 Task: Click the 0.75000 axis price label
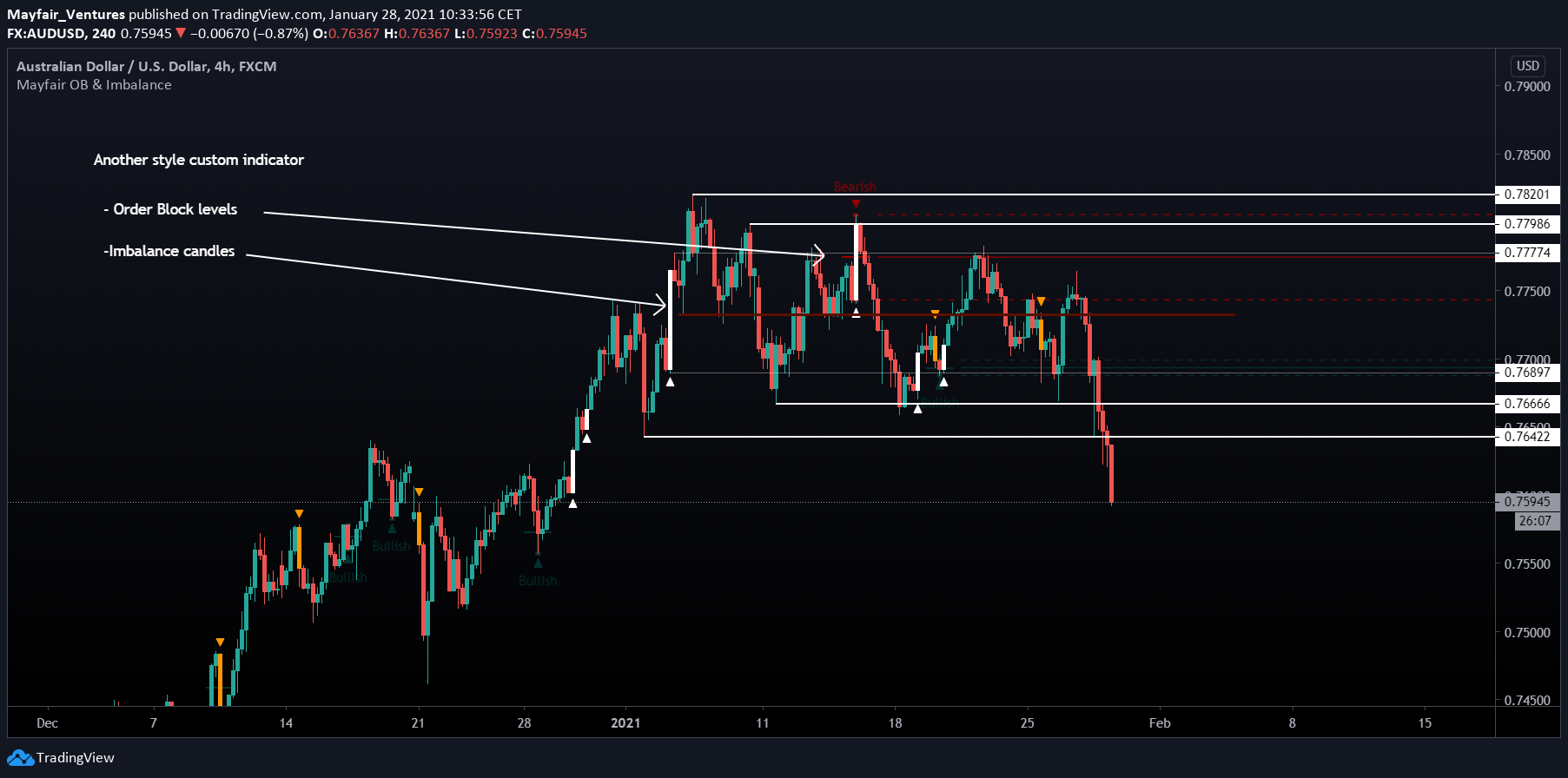[x=1527, y=633]
